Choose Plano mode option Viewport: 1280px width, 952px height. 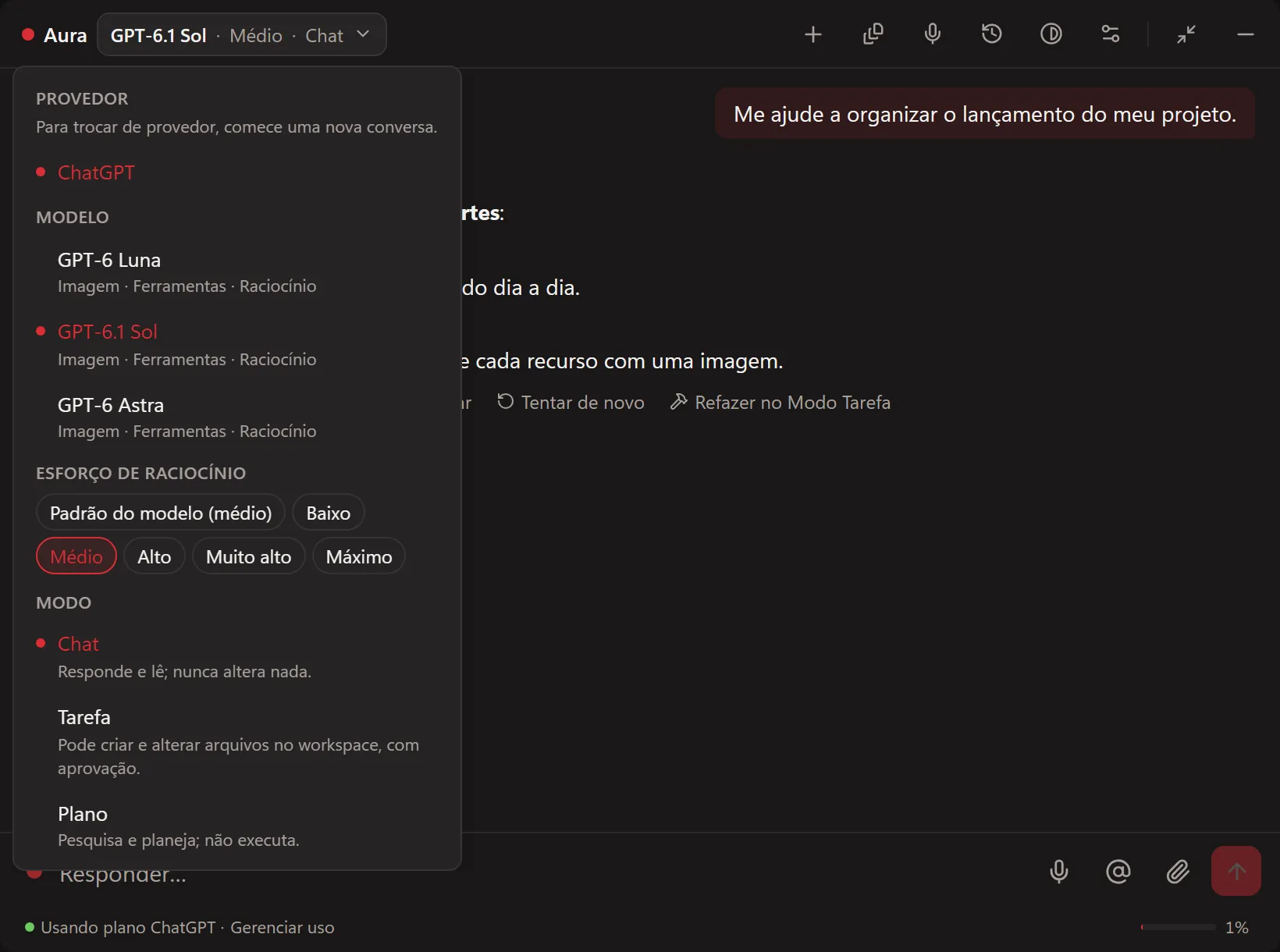[x=237, y=826]
